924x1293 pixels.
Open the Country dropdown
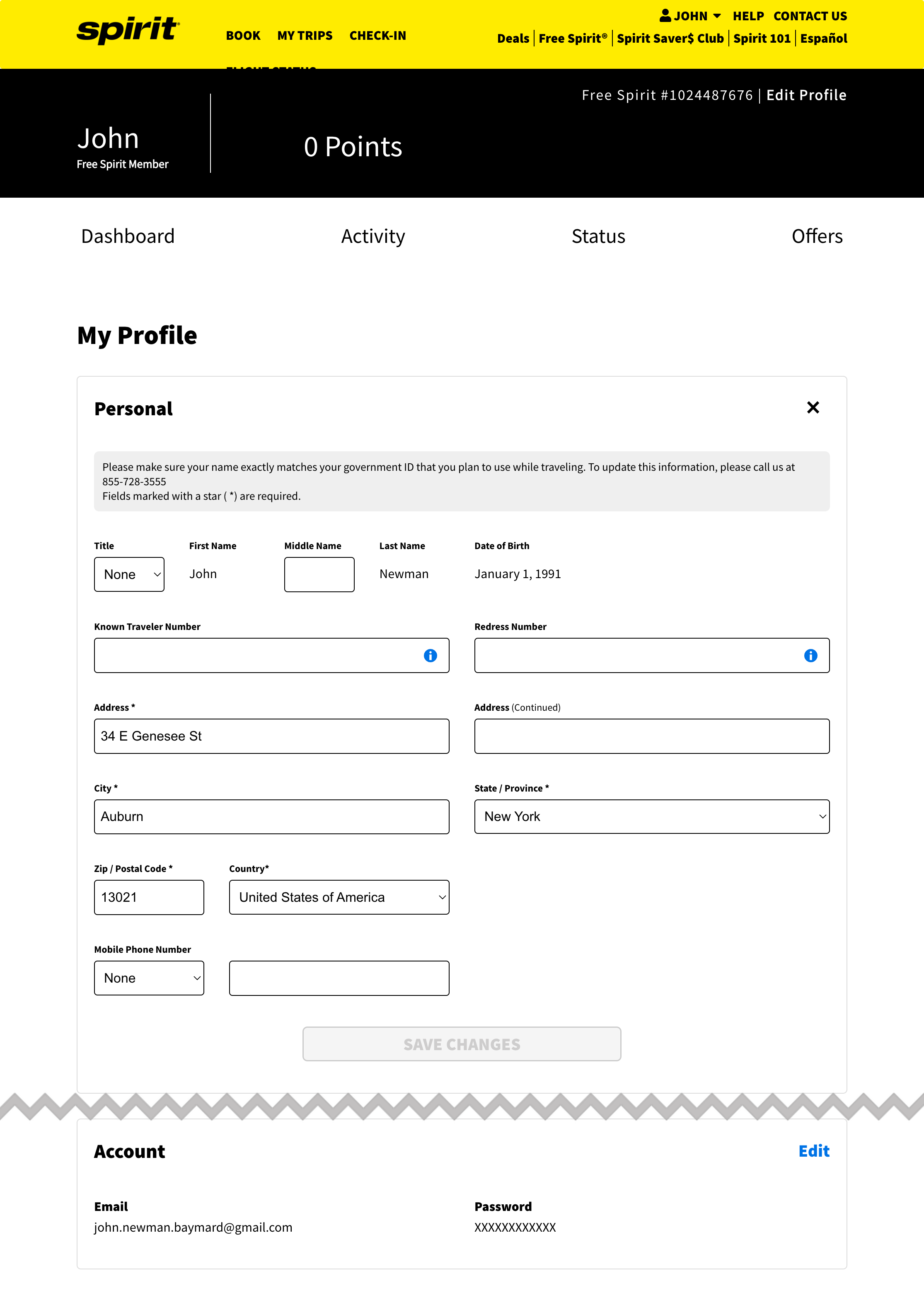coord(339,897)
